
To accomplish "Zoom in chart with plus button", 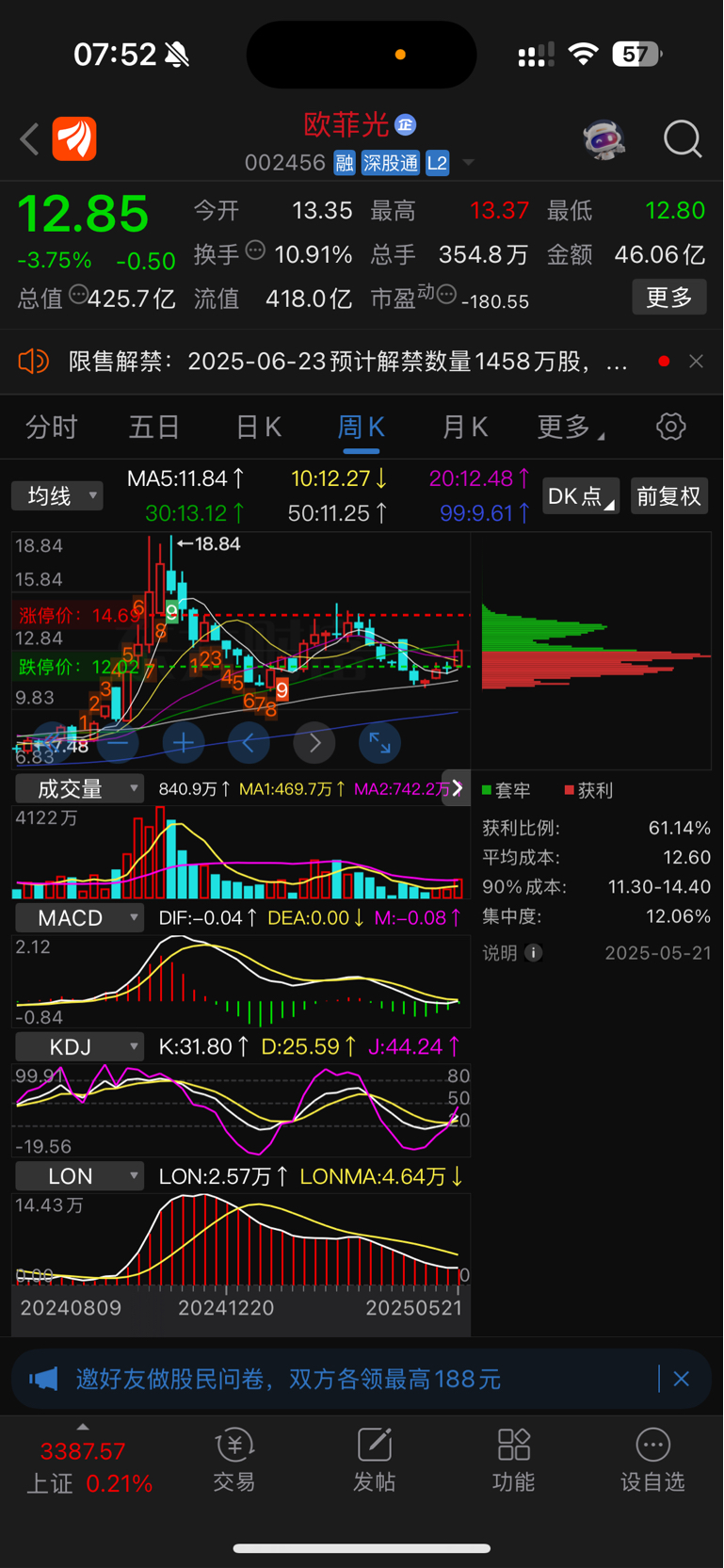I will coord(184,743).
